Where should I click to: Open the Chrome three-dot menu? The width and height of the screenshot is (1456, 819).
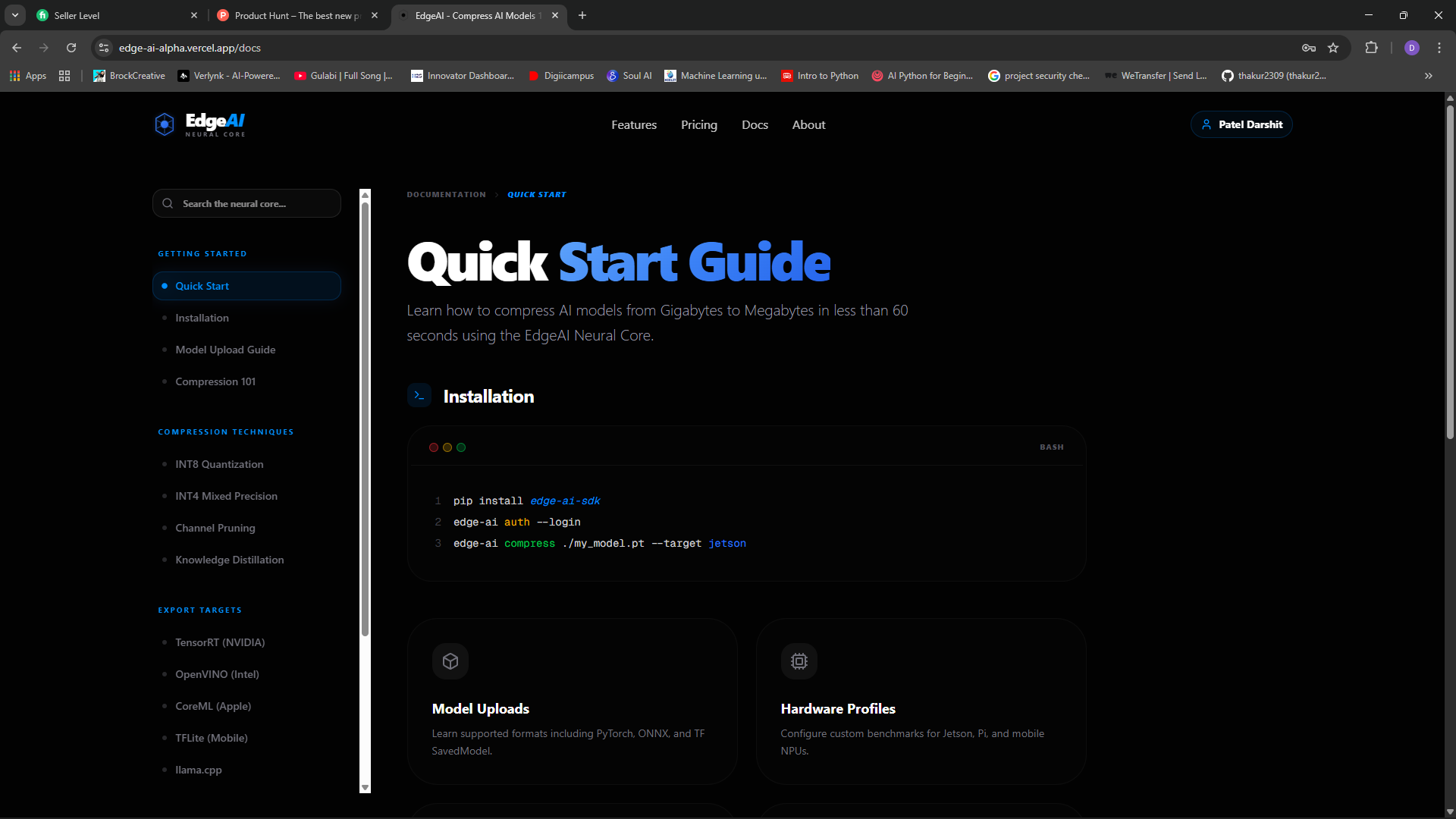[1439, 48]
